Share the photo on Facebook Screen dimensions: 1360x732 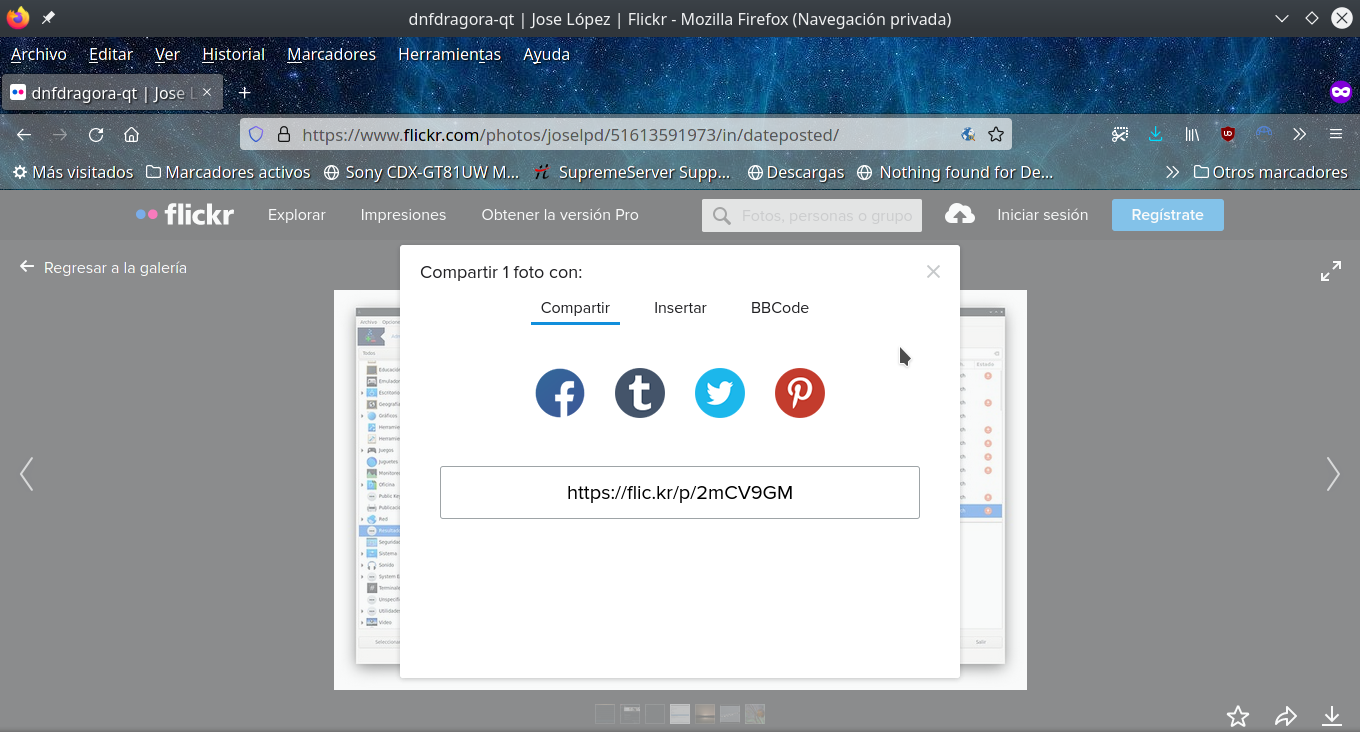click(x=560, y=393)
